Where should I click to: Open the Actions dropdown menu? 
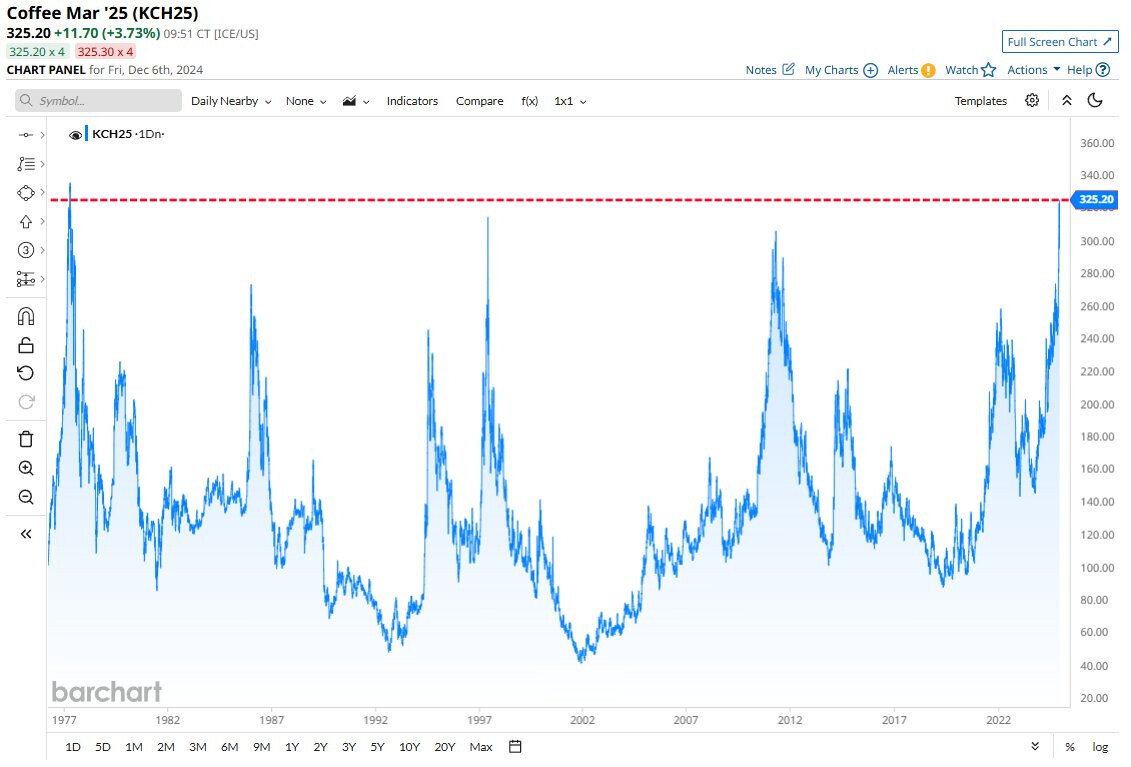pos(1033,70)
